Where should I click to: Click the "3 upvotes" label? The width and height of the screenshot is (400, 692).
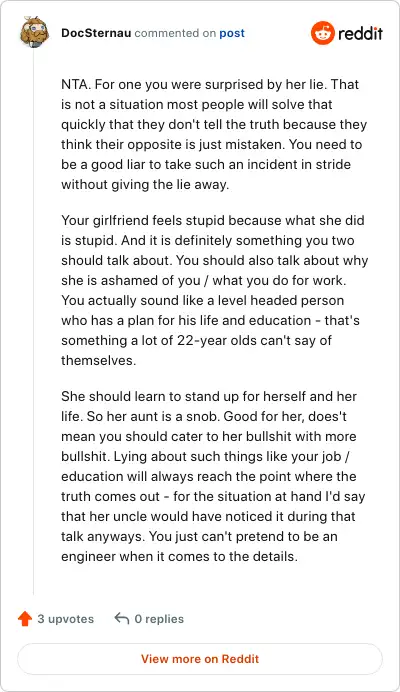pyautogui.click(x=65, y=619)
